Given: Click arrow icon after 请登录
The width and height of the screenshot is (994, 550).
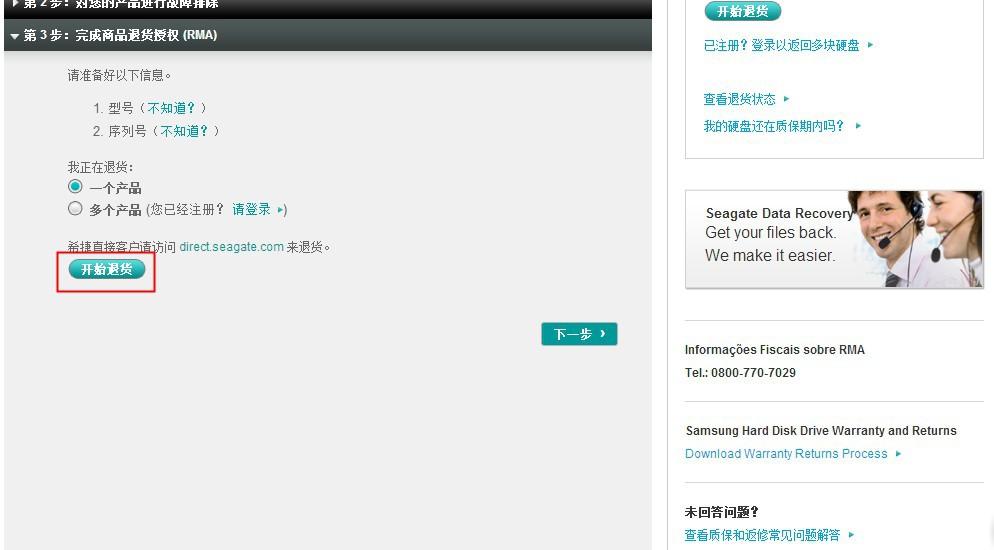Looking at the screenshot, I should 281,210.
